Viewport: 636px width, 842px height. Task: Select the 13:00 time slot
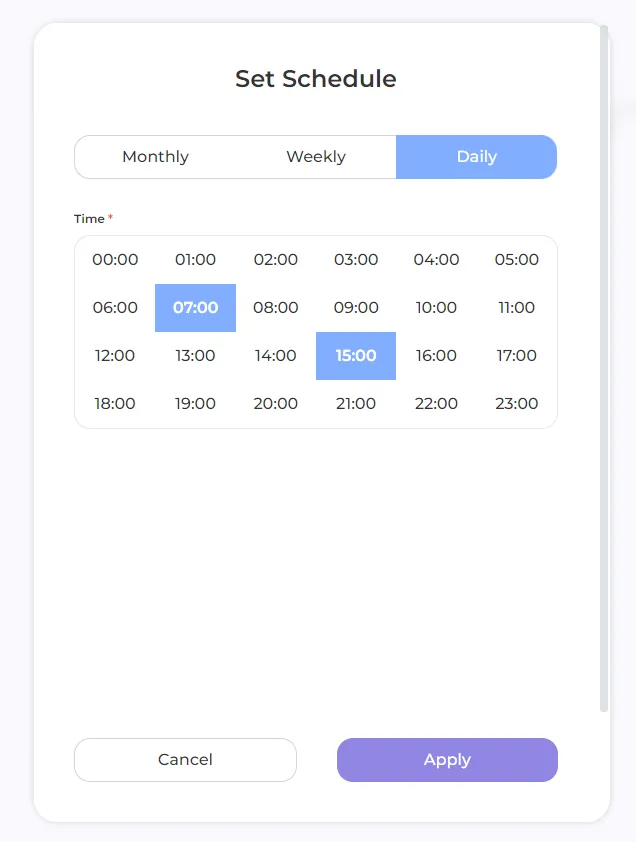(195, 356)
